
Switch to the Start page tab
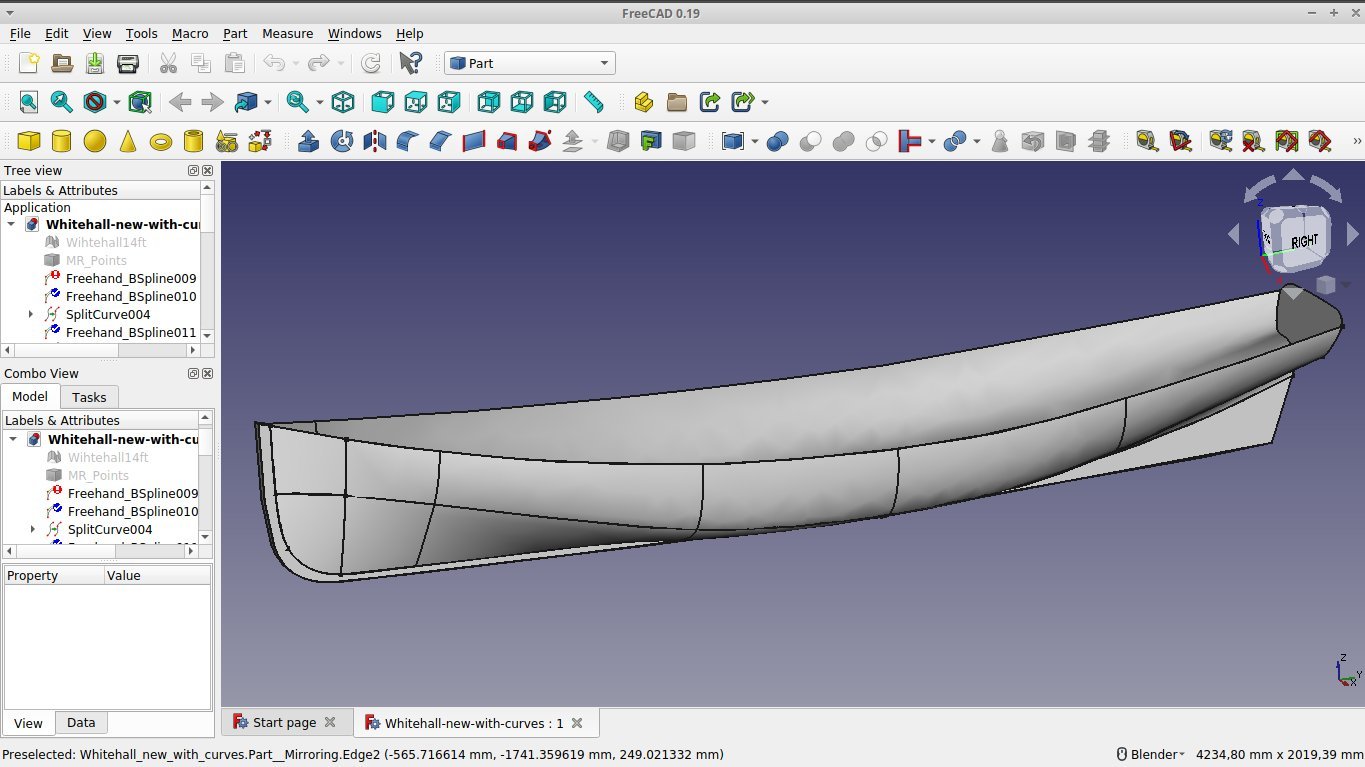[x=284, y=722]
